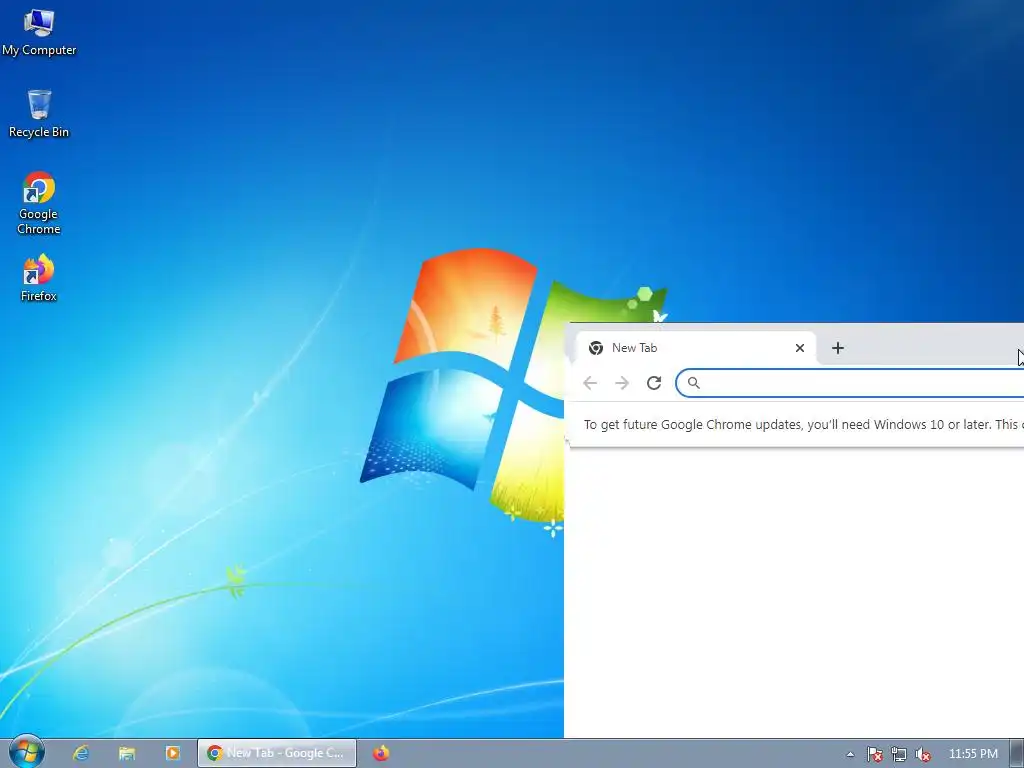Click Chrome's back arrow button

590,383
